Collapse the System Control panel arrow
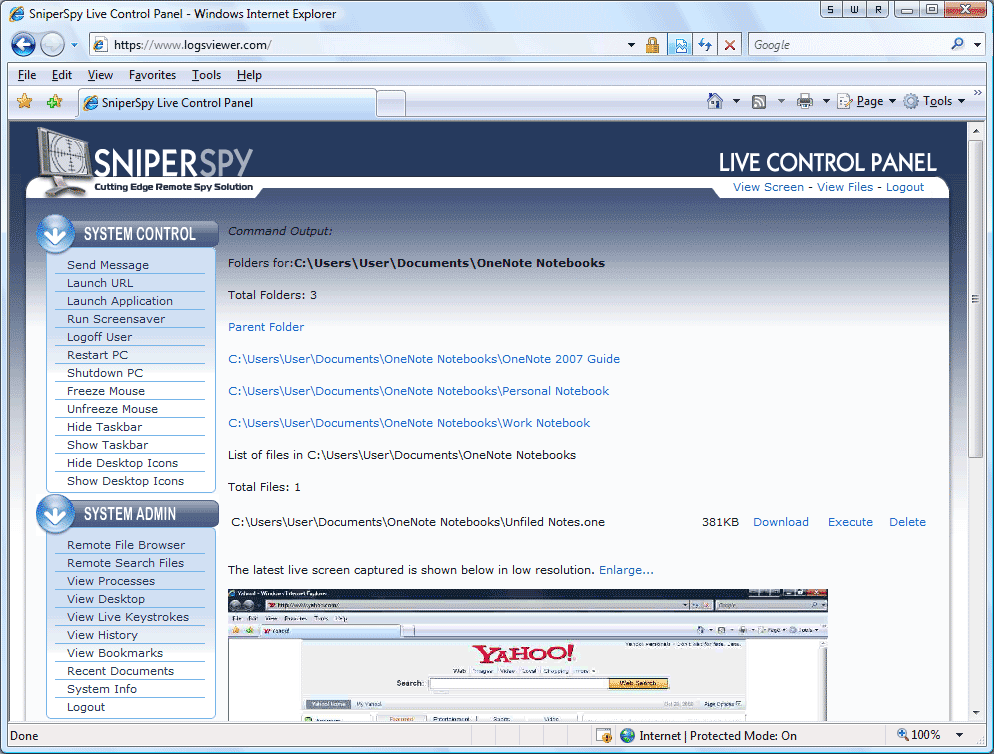 pos(56,234)
